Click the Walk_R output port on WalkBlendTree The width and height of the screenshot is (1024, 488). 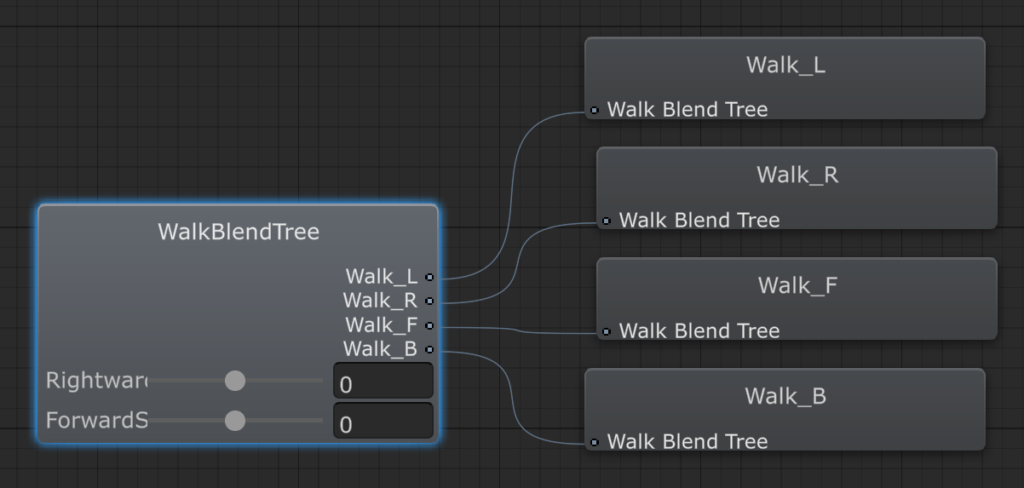coord(429,300)
